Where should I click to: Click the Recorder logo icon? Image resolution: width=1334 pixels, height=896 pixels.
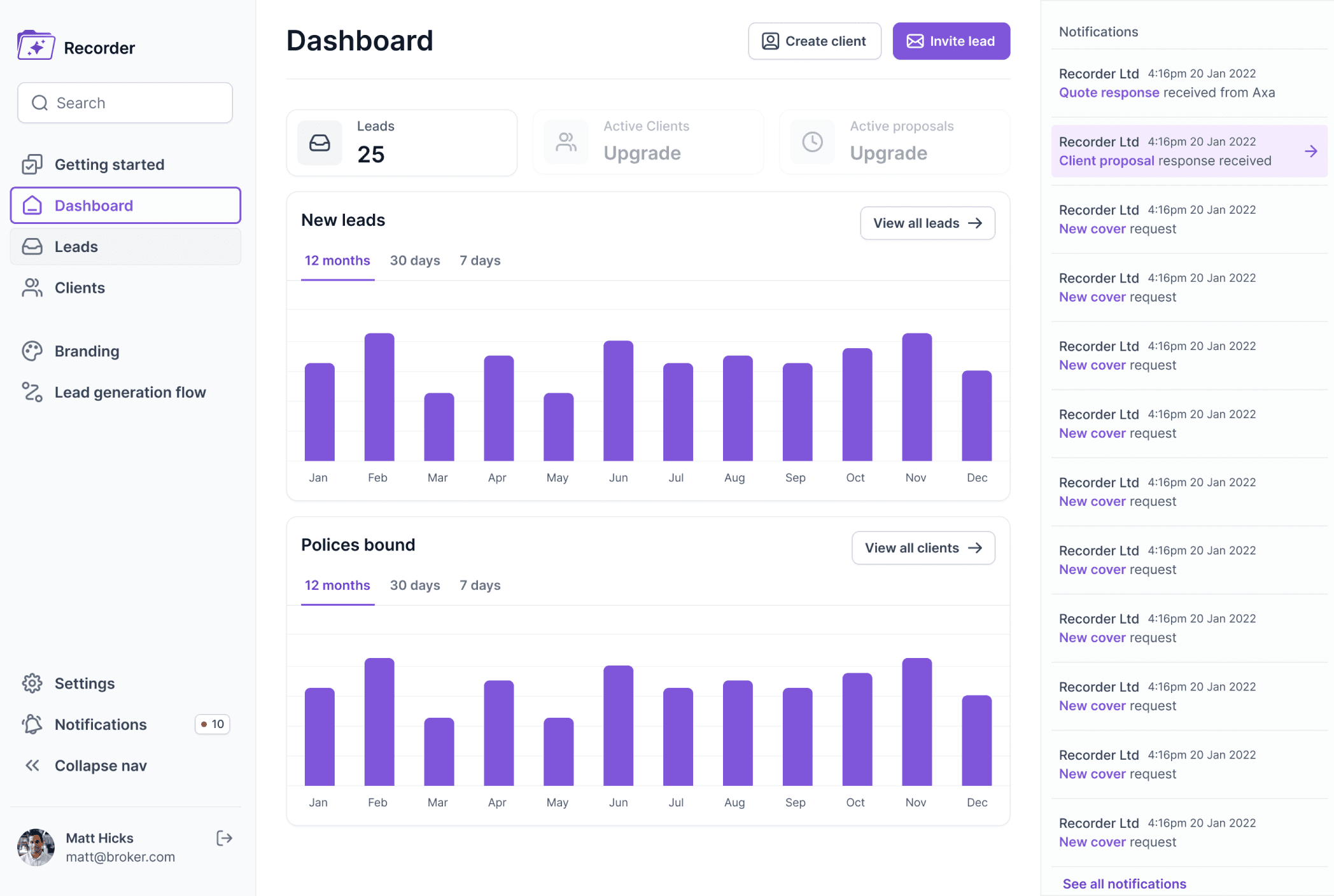pyautogui.click(x=36, y=46)
